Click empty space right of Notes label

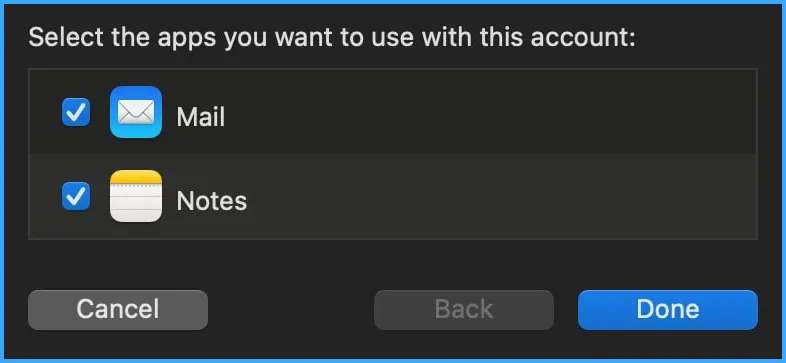click(x=501, y=196)
